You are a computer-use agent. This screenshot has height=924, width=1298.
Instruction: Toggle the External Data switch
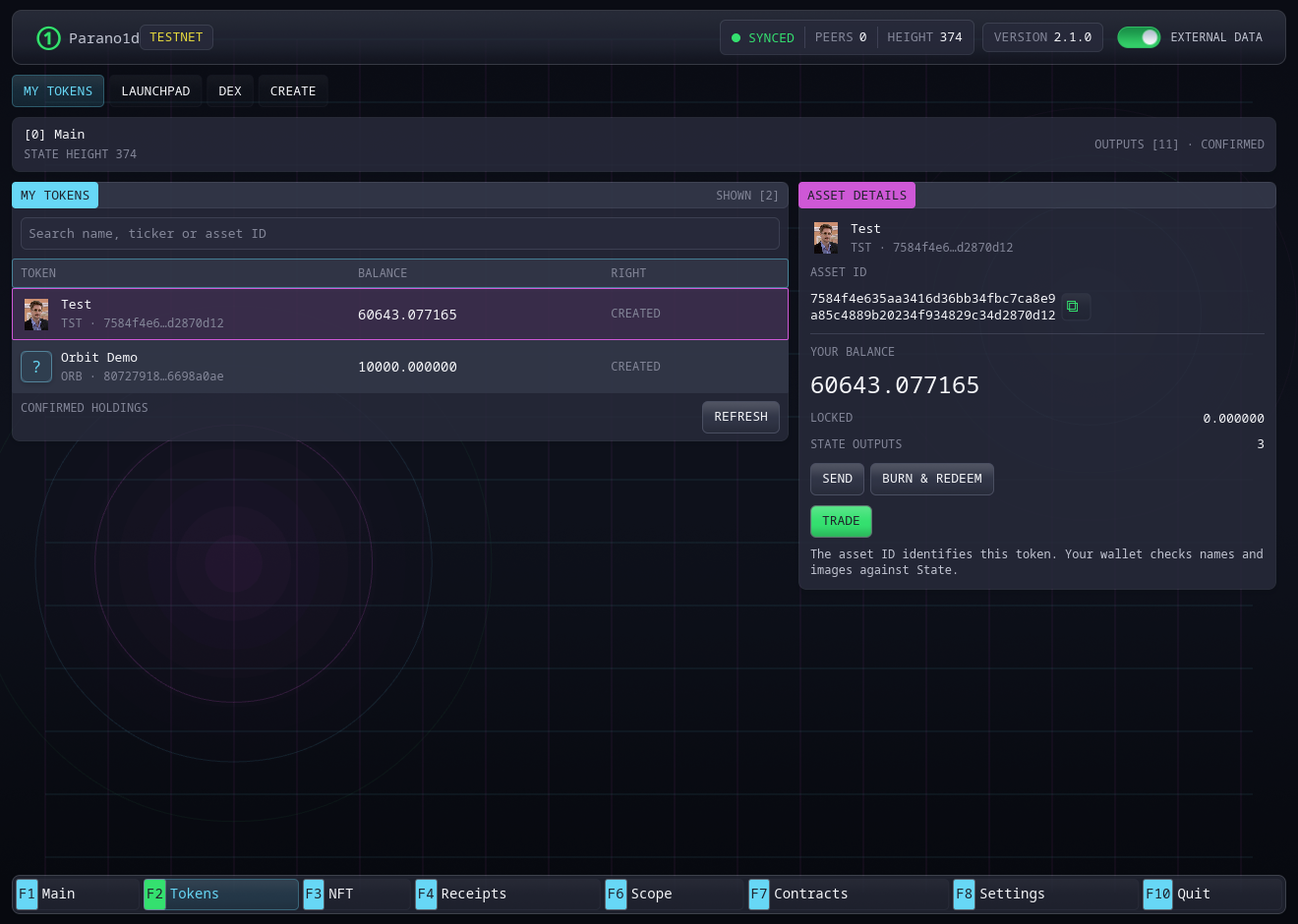1139,37
